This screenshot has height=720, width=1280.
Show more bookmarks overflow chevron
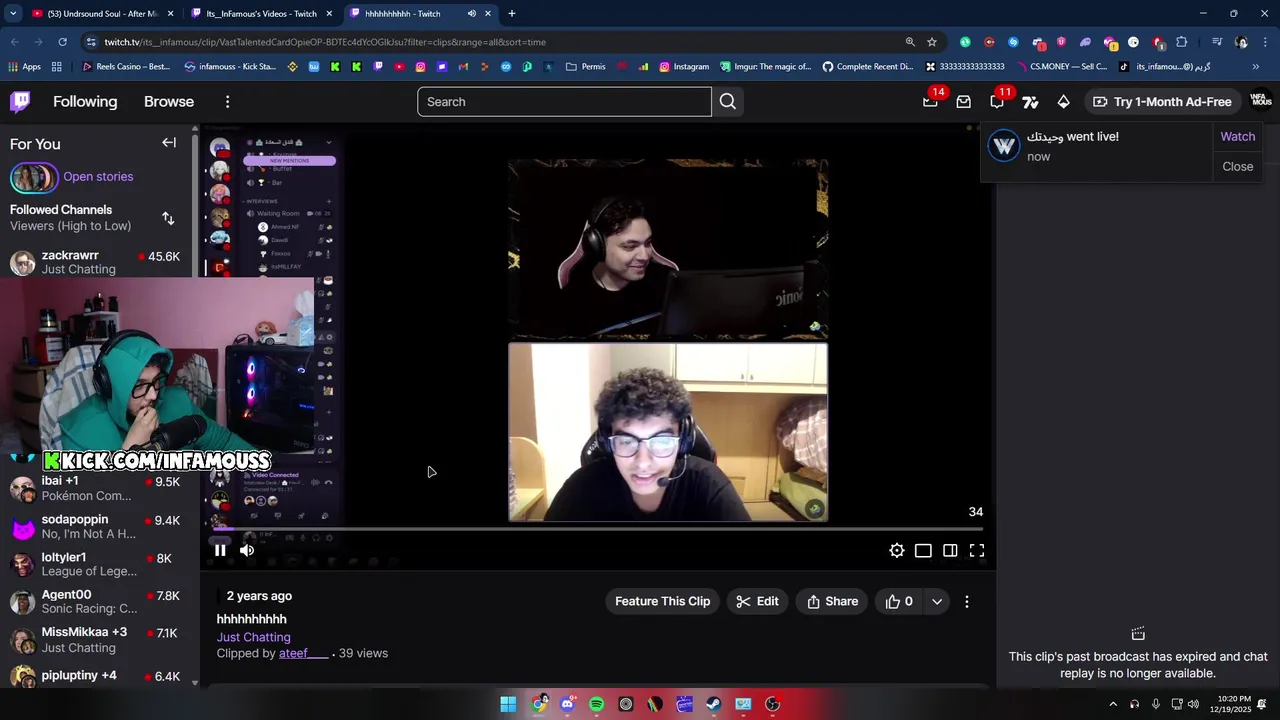(1256, 67)
